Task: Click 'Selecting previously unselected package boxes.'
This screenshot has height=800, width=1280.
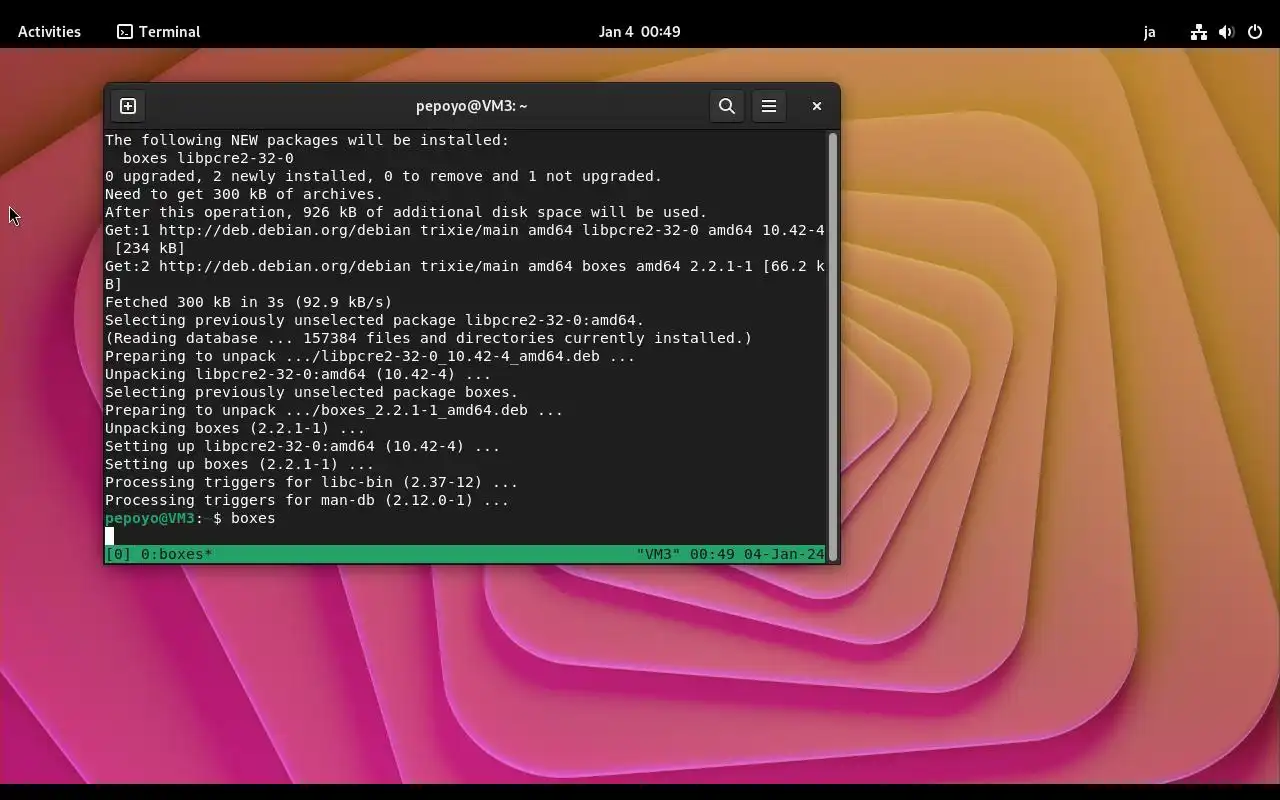Action: pyautogui.click(x=312, y=392)
